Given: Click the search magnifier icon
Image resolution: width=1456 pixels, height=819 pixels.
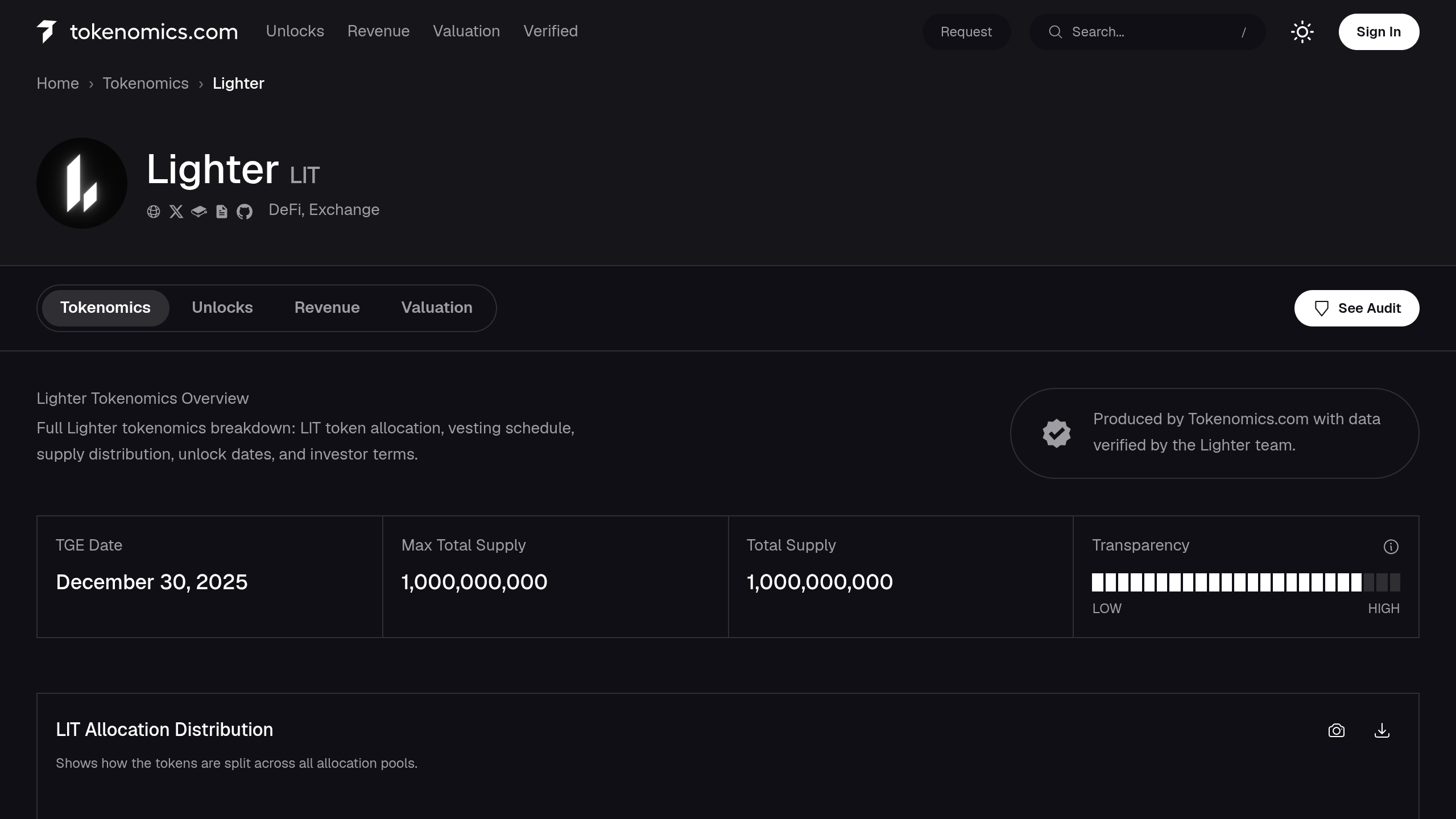Looking at the screenshot, I should coord(1055,32).
